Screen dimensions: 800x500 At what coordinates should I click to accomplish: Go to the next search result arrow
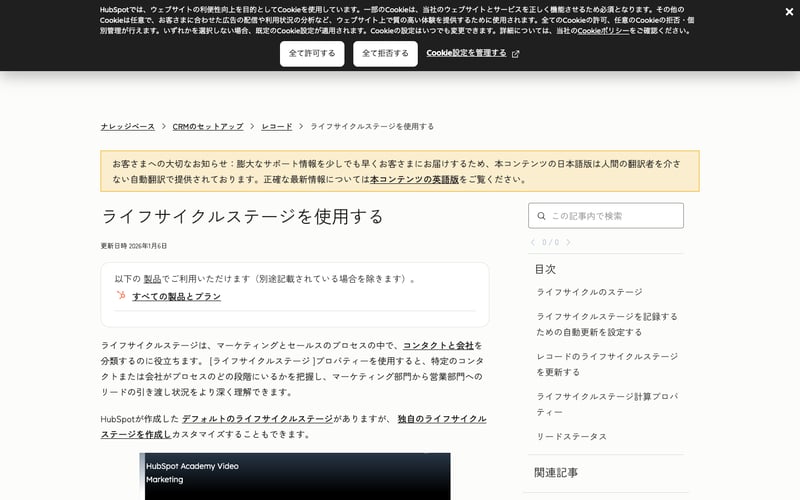[568, 242]
